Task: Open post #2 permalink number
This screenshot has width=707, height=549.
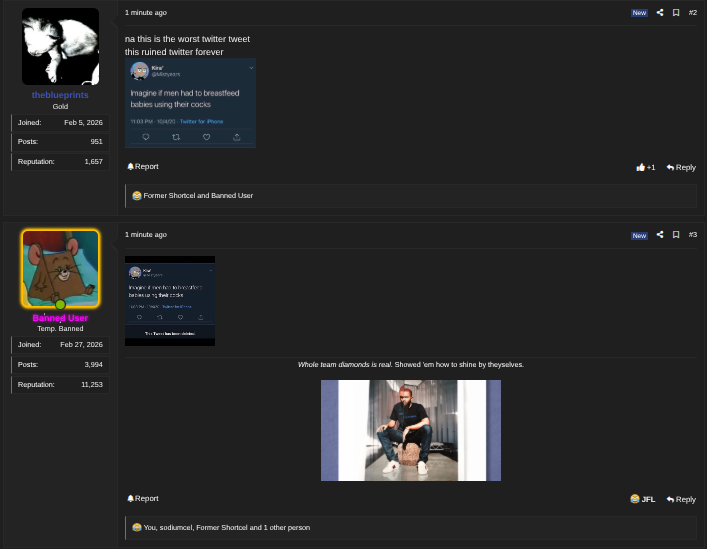Action: click(692, 13)
